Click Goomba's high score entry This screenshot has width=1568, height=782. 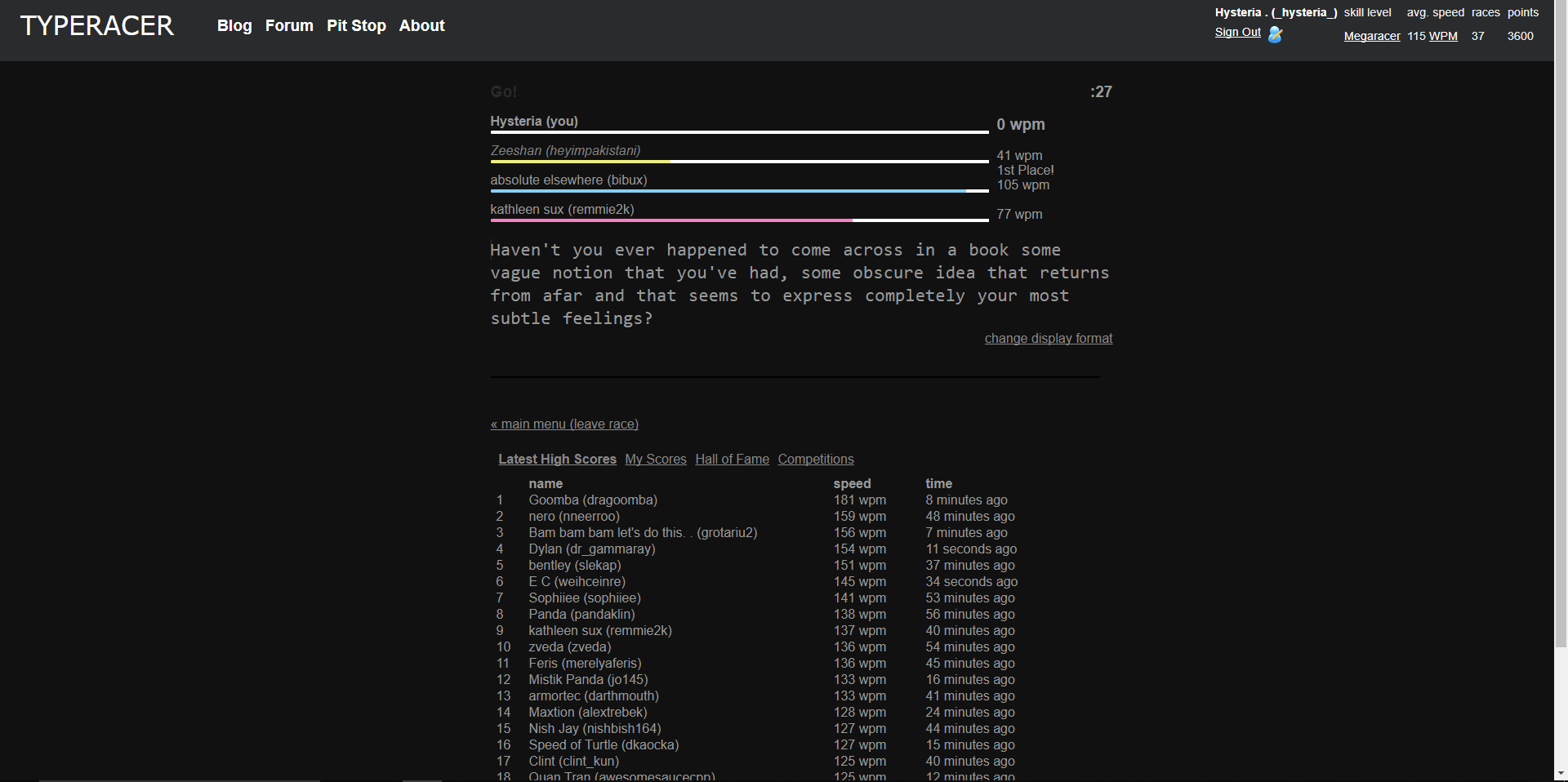(593, 500)
